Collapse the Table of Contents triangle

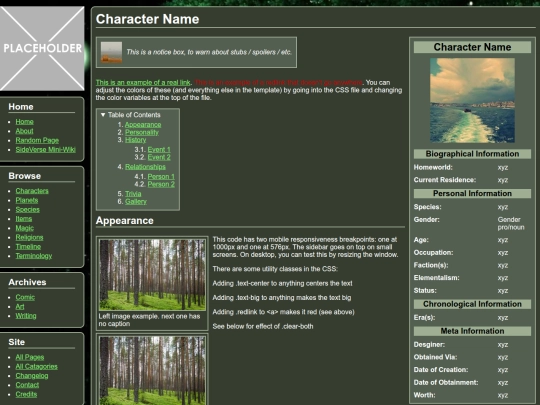coord(103,115)
